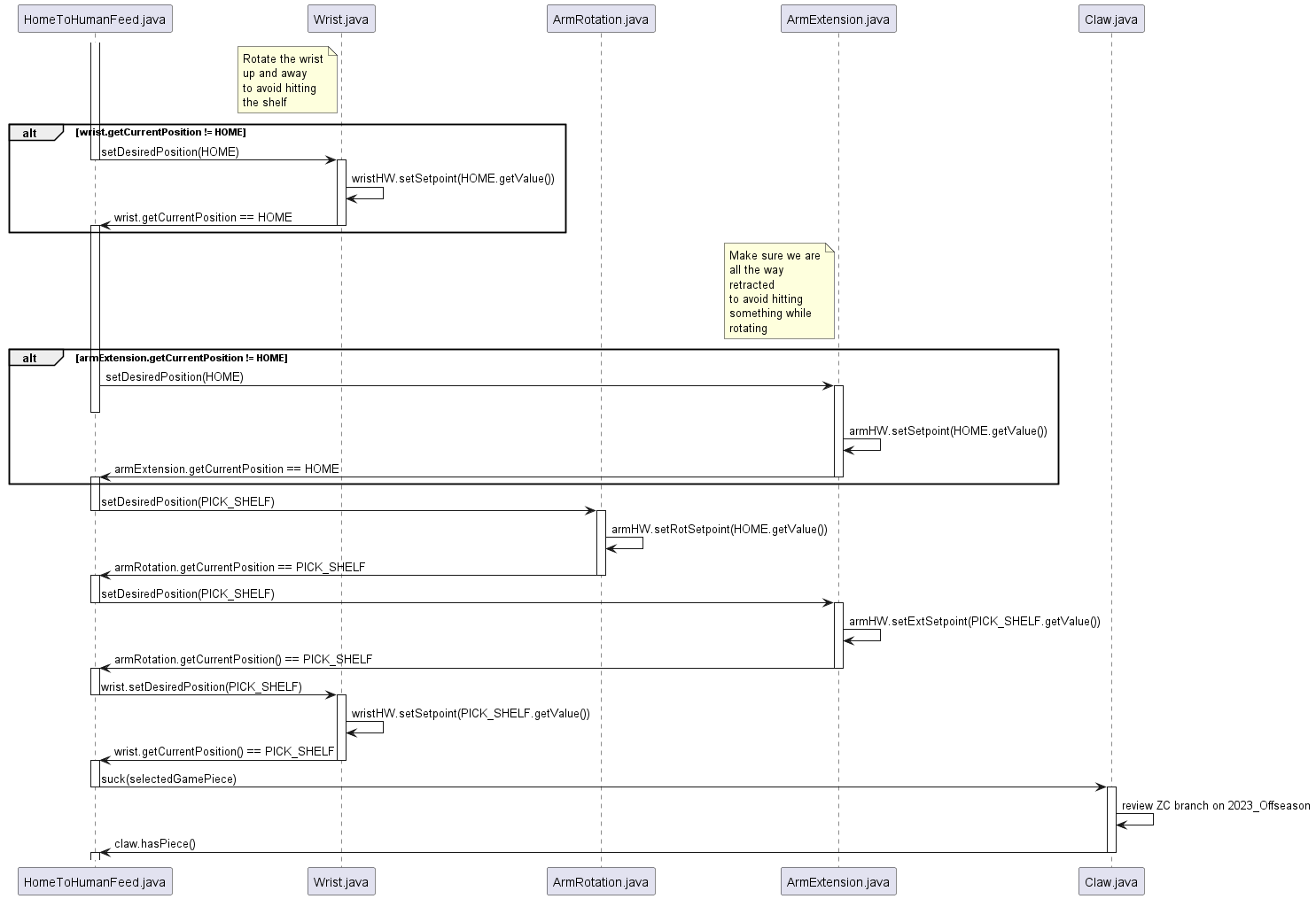Click the ArmExtension.java top header box

click(x=838, y=18)
